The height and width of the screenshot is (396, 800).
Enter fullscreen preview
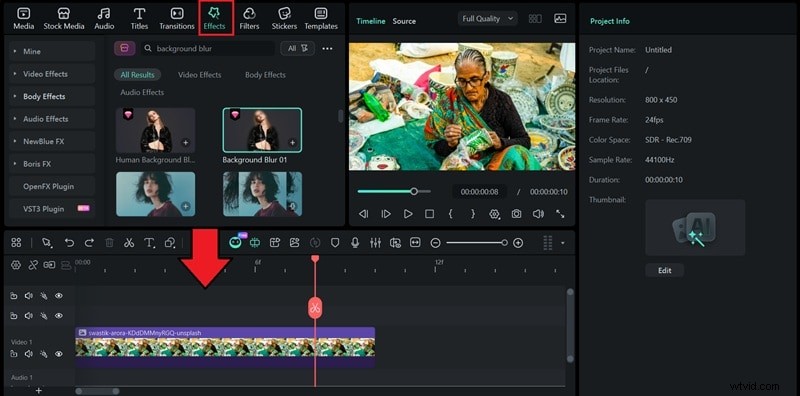coord(560,214)
